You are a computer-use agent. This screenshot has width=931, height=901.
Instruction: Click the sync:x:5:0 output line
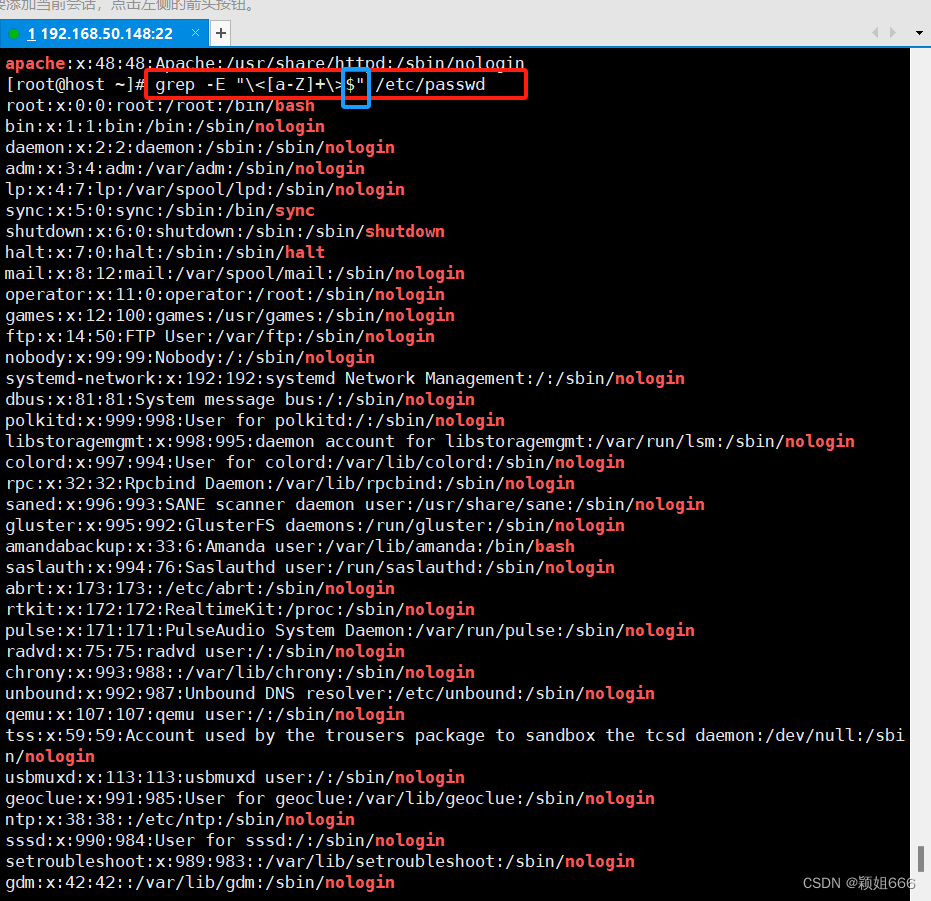160,210
